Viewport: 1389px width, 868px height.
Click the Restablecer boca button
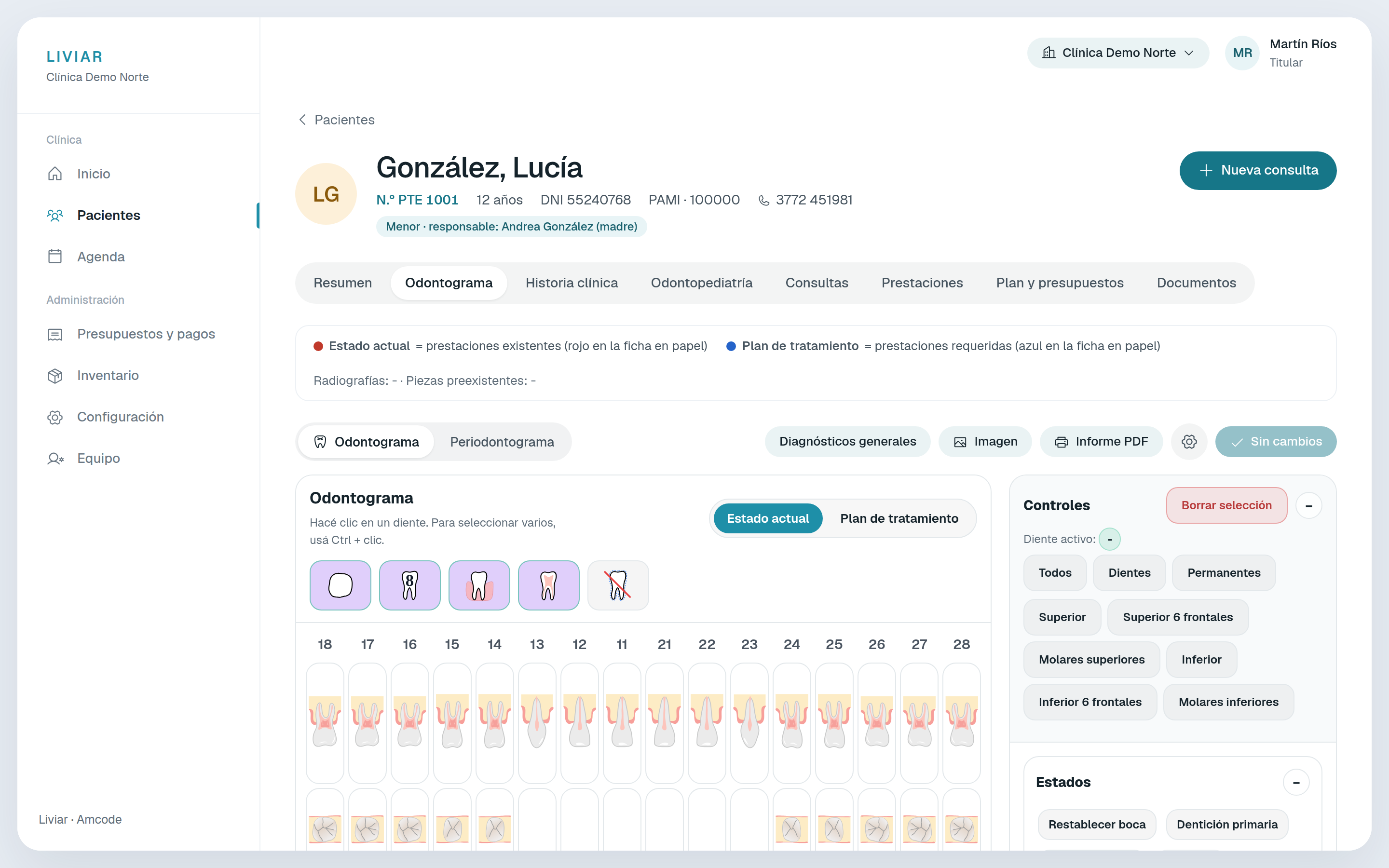tap(1097, 825)
